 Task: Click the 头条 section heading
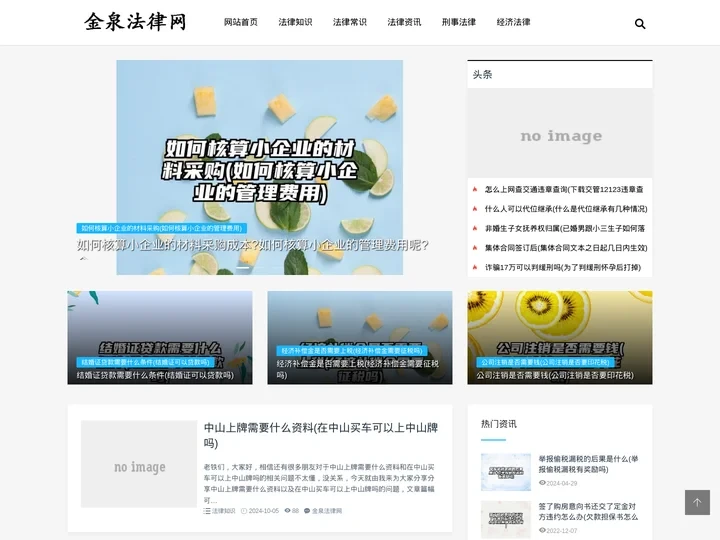(482, 74)
